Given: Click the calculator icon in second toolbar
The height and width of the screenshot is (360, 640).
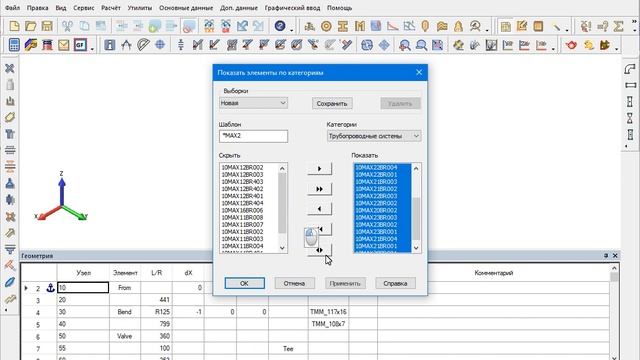Looking at the screenshot, I should [x=14, y=44].
